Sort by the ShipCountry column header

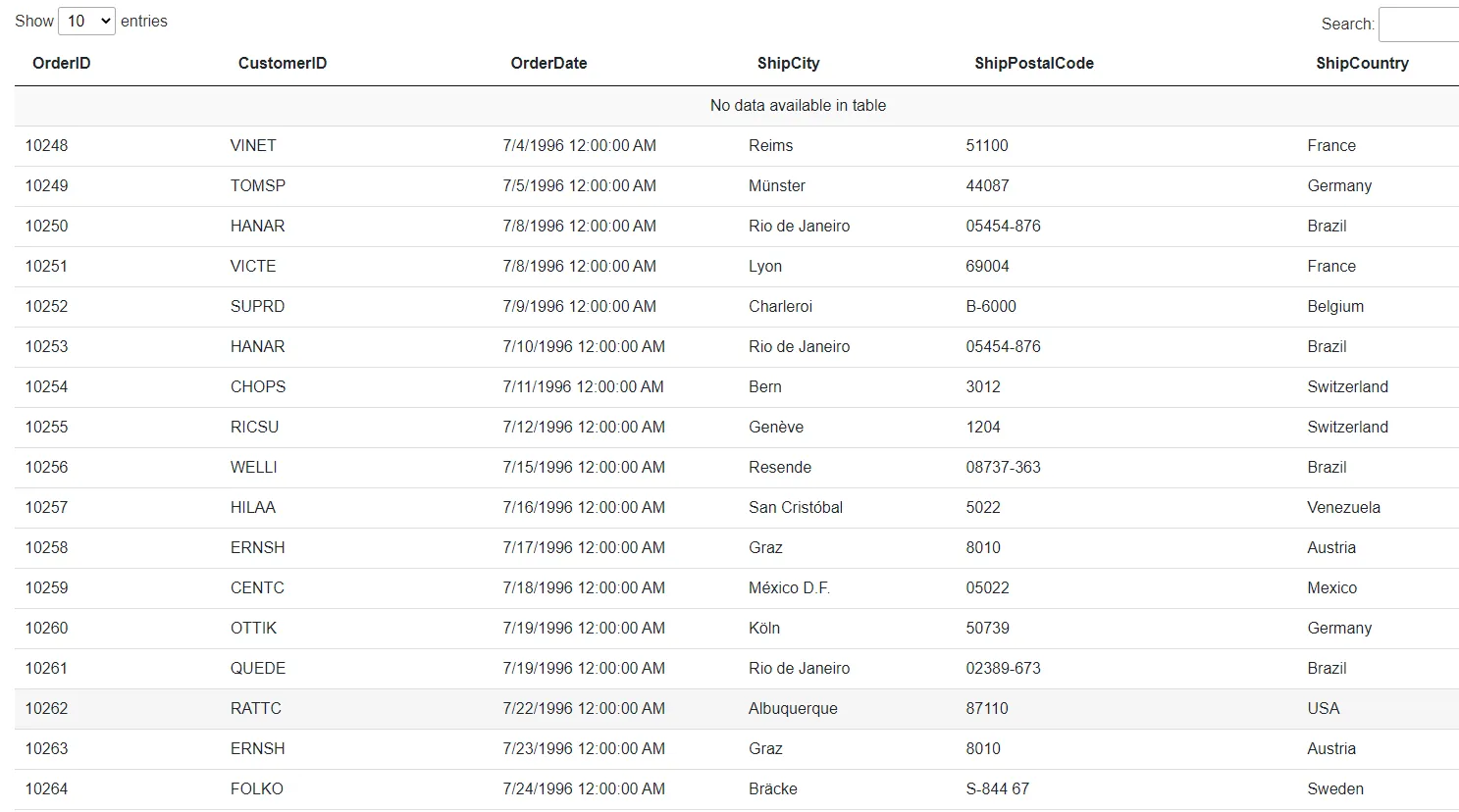coord(1362,64)
